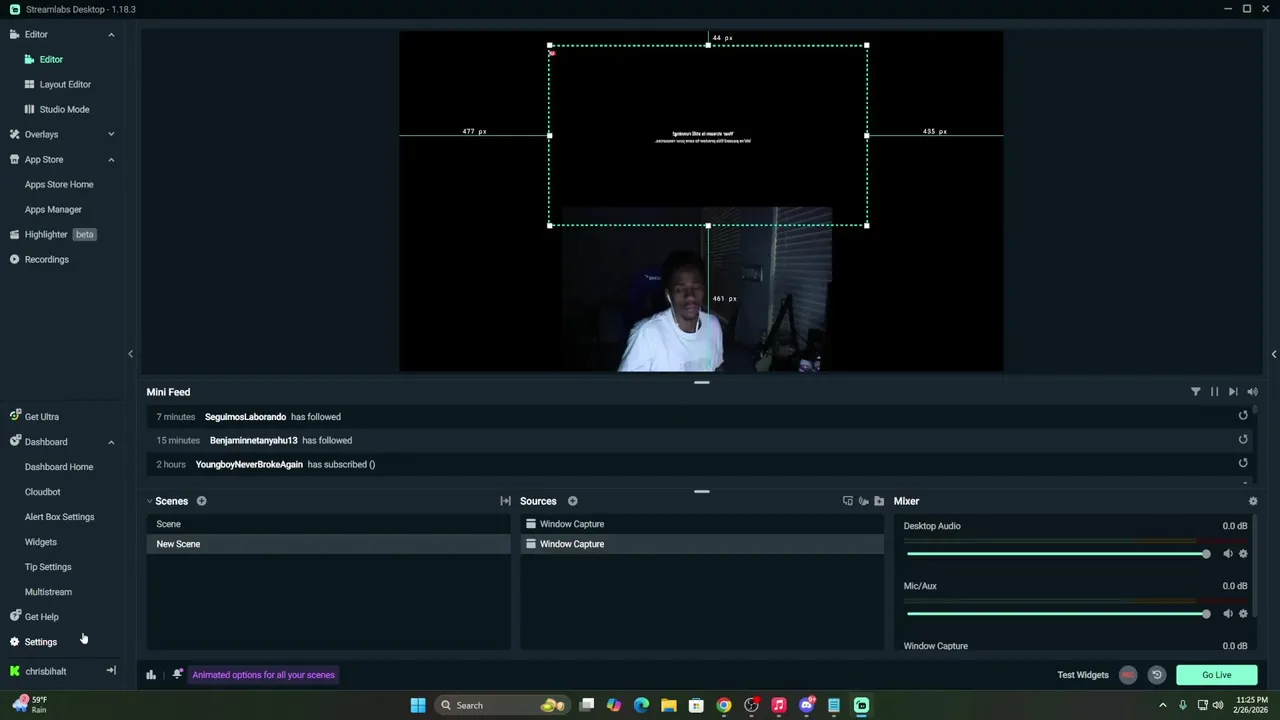Image resolution: width=1280 pixels, height=720 pixels.
Task: Adjust Desktop Audio volume slider
Action: coord(1057,554)
